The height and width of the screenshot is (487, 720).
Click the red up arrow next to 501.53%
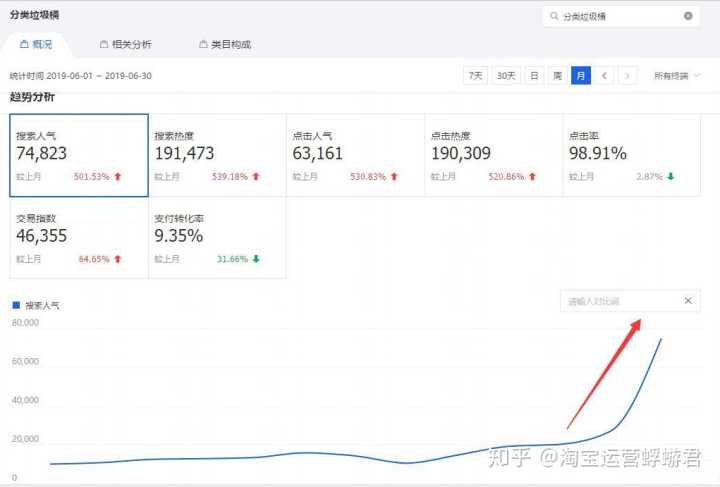118,176
